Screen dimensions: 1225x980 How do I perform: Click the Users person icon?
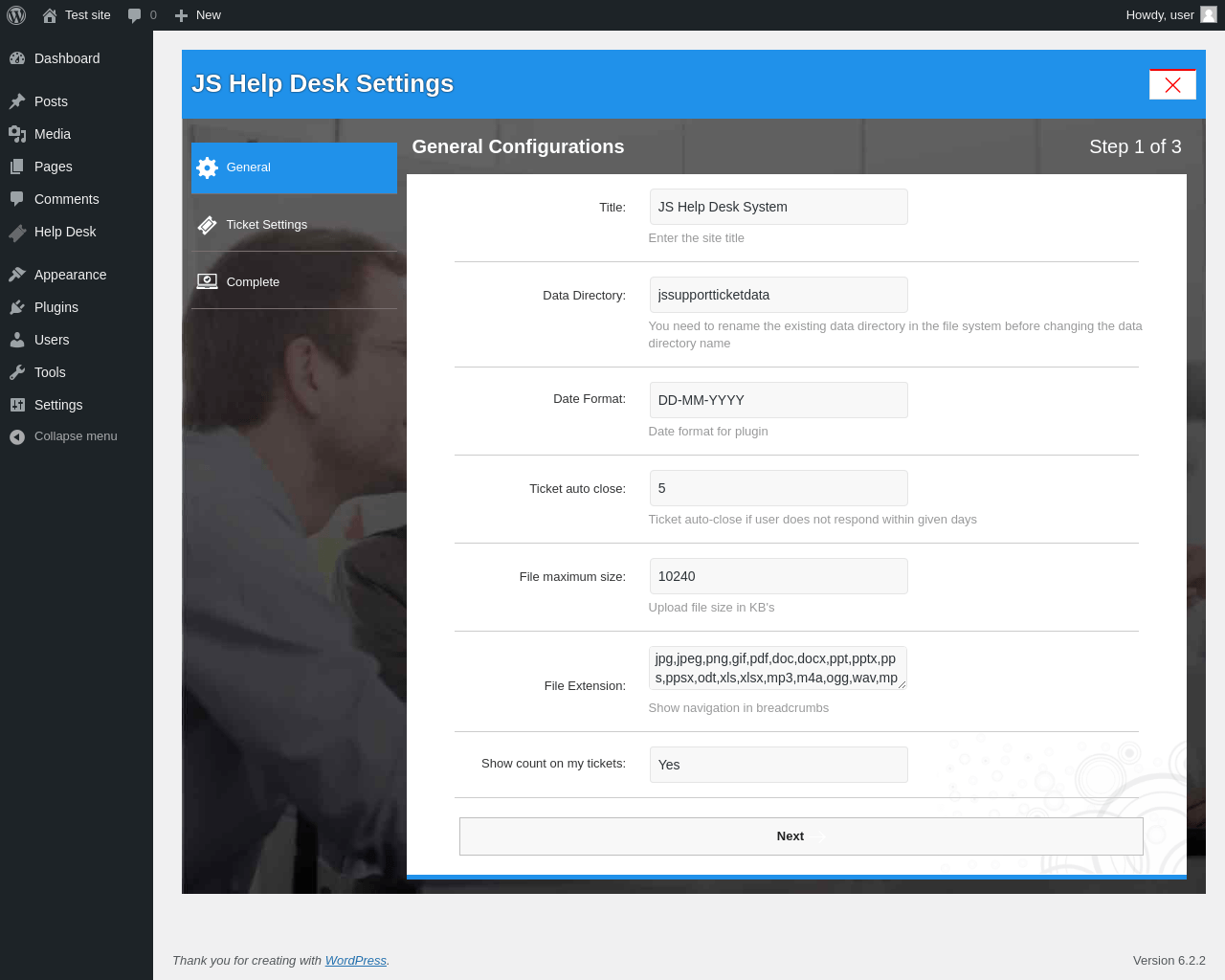pyautogui.click(x=17, y=340)
